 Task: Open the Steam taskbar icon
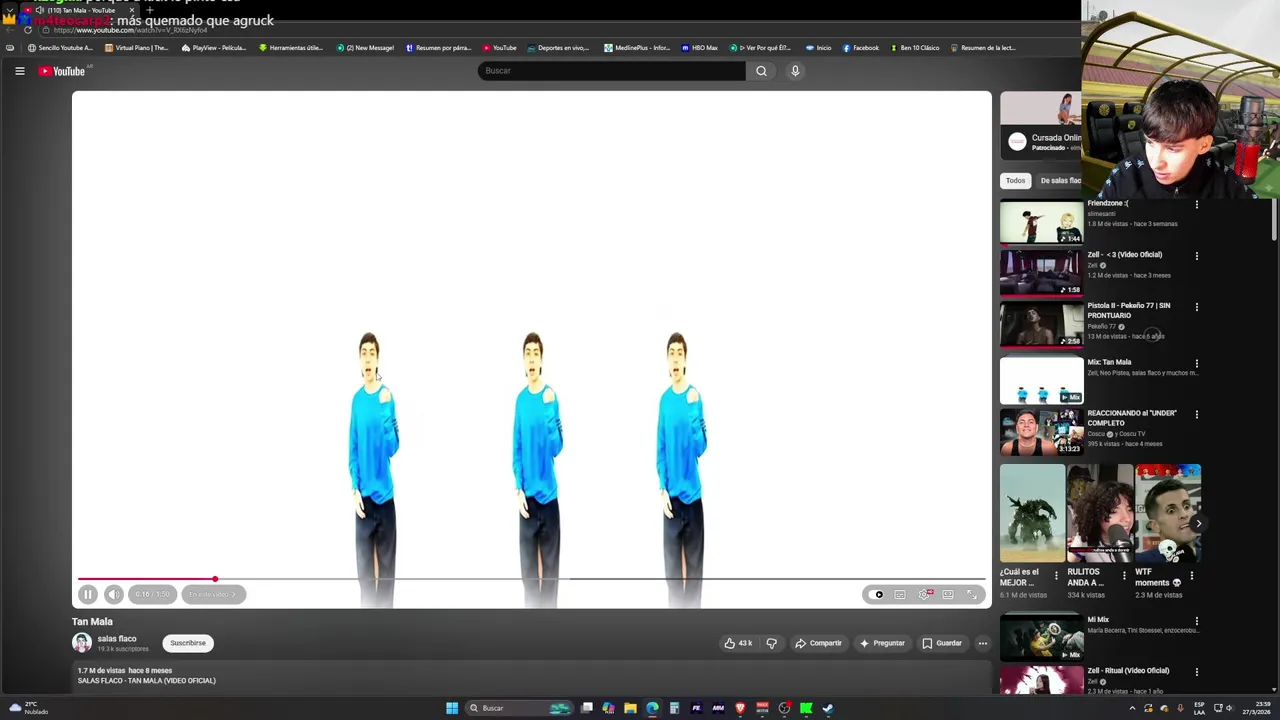tap(828, 708)
